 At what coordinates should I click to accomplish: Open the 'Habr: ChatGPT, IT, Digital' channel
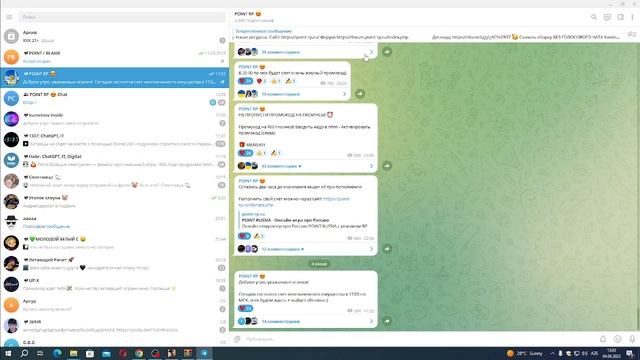pyautogui.click(x=115, y=160)
